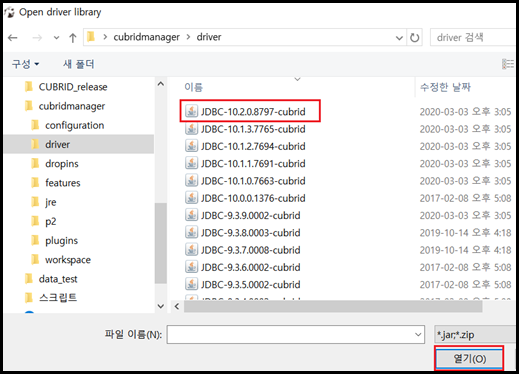Select JDBC-10.1.3.7765-cubrid file
The width and height of the screenshot is (521, 375).
click(253, 129)
